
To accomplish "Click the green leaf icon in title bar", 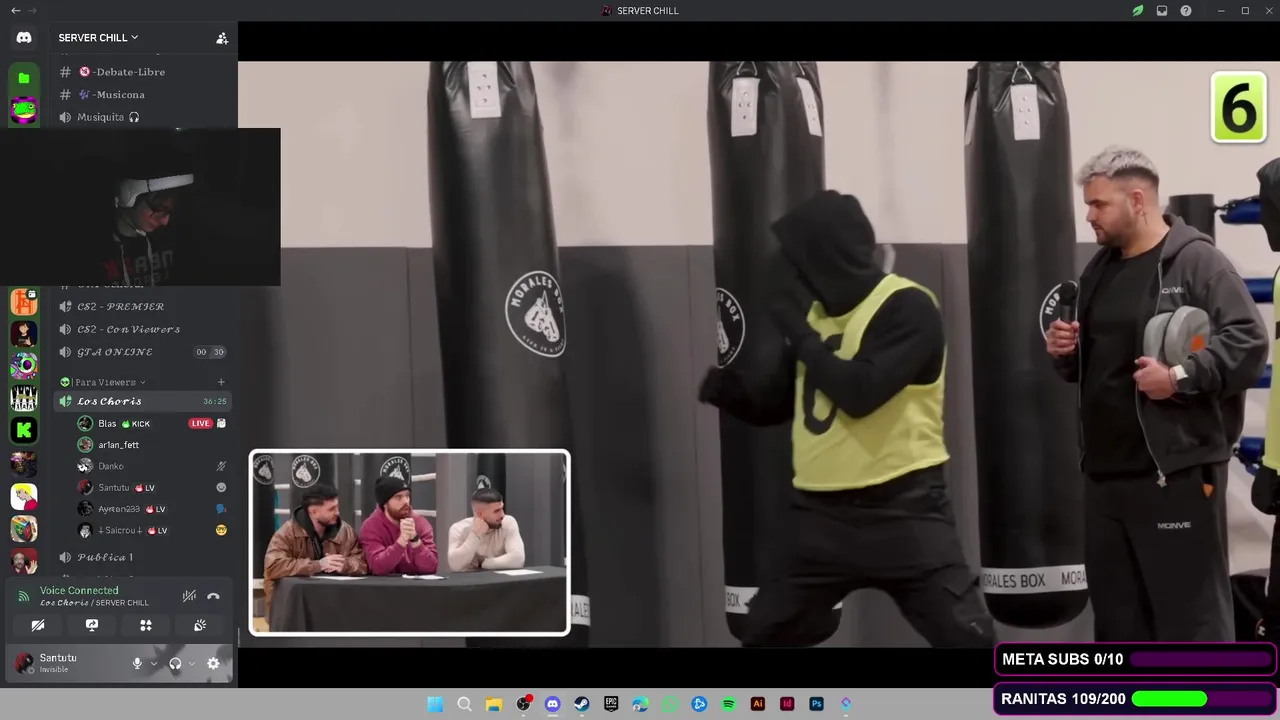I will pyautogui.click(x=1138, y=10).
